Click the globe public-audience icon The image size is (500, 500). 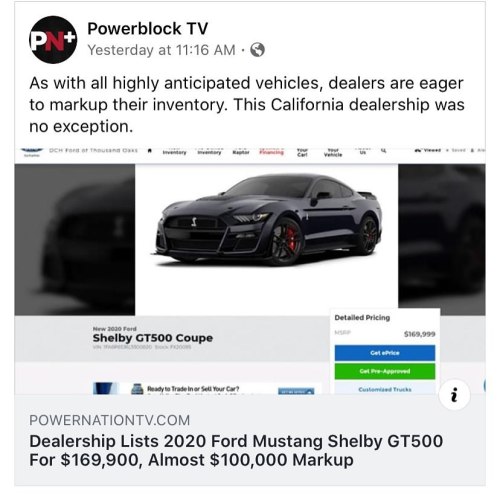tap(257, 50)
